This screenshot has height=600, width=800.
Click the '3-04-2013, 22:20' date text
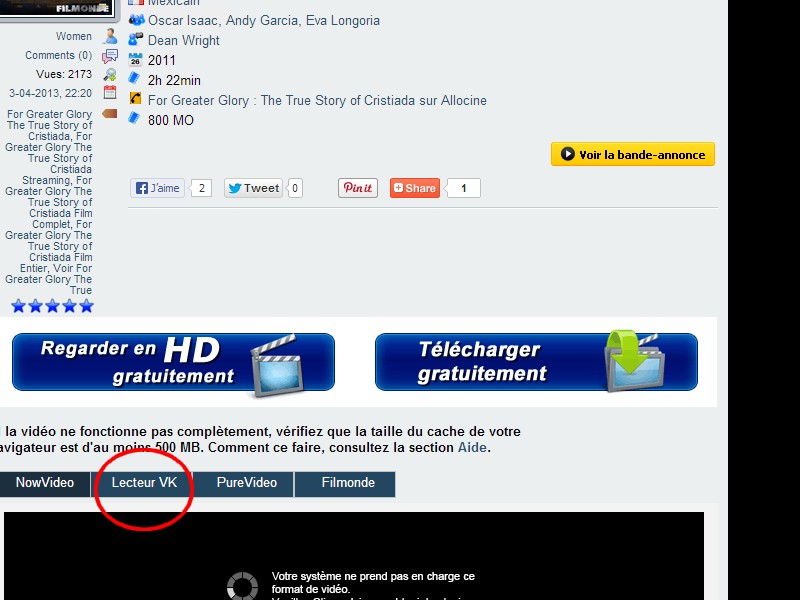(x=51, y=93)
